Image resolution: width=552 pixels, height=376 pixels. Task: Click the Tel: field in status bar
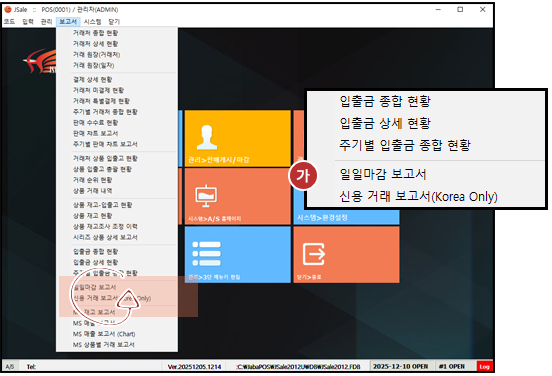coord(31,366)
